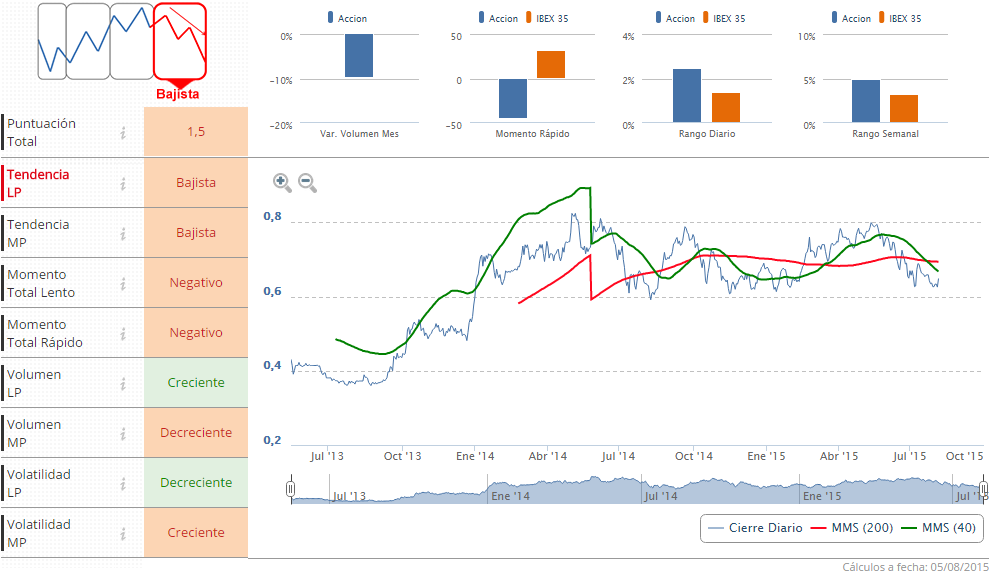Screen dimensions: 1001x586
Task: Select the Volumen MP indicator row
Action: click(x=60, y=433)
